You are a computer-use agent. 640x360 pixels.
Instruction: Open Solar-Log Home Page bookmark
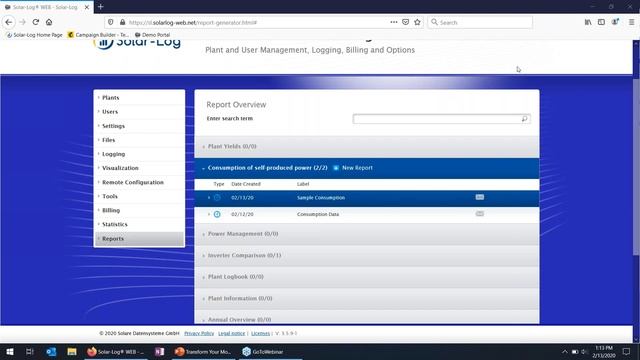[34, 35]
